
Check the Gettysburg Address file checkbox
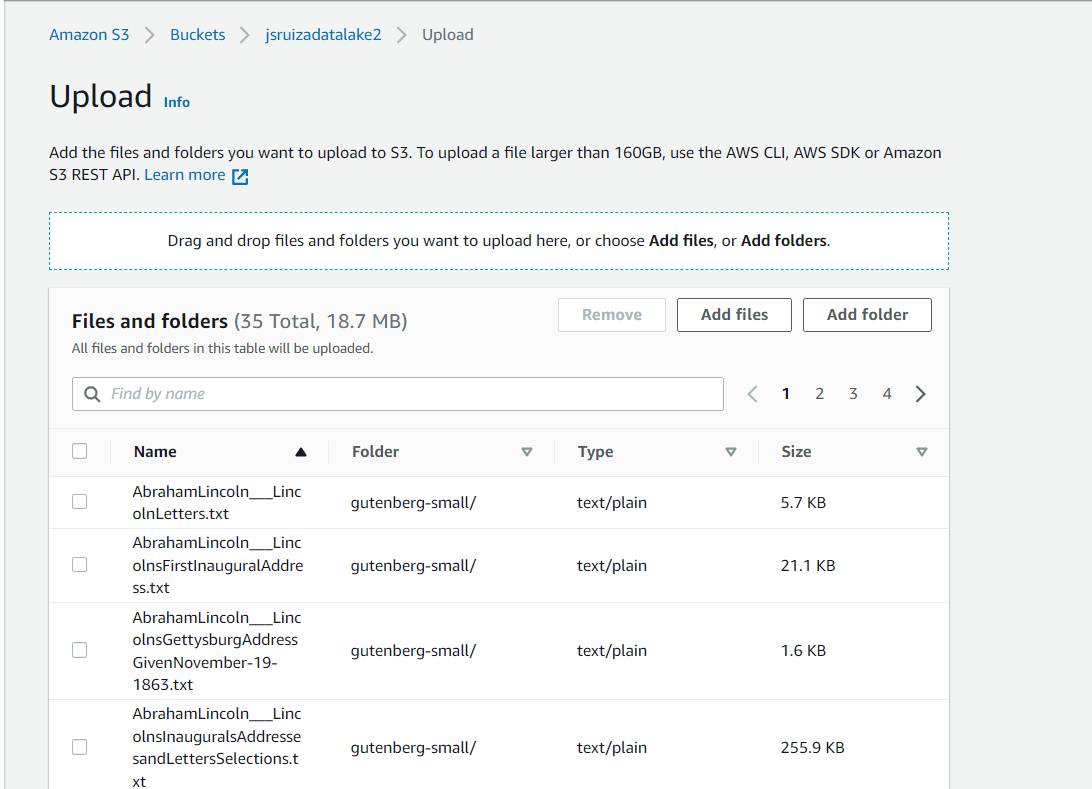pyautogui.click(x=79, y=650)
